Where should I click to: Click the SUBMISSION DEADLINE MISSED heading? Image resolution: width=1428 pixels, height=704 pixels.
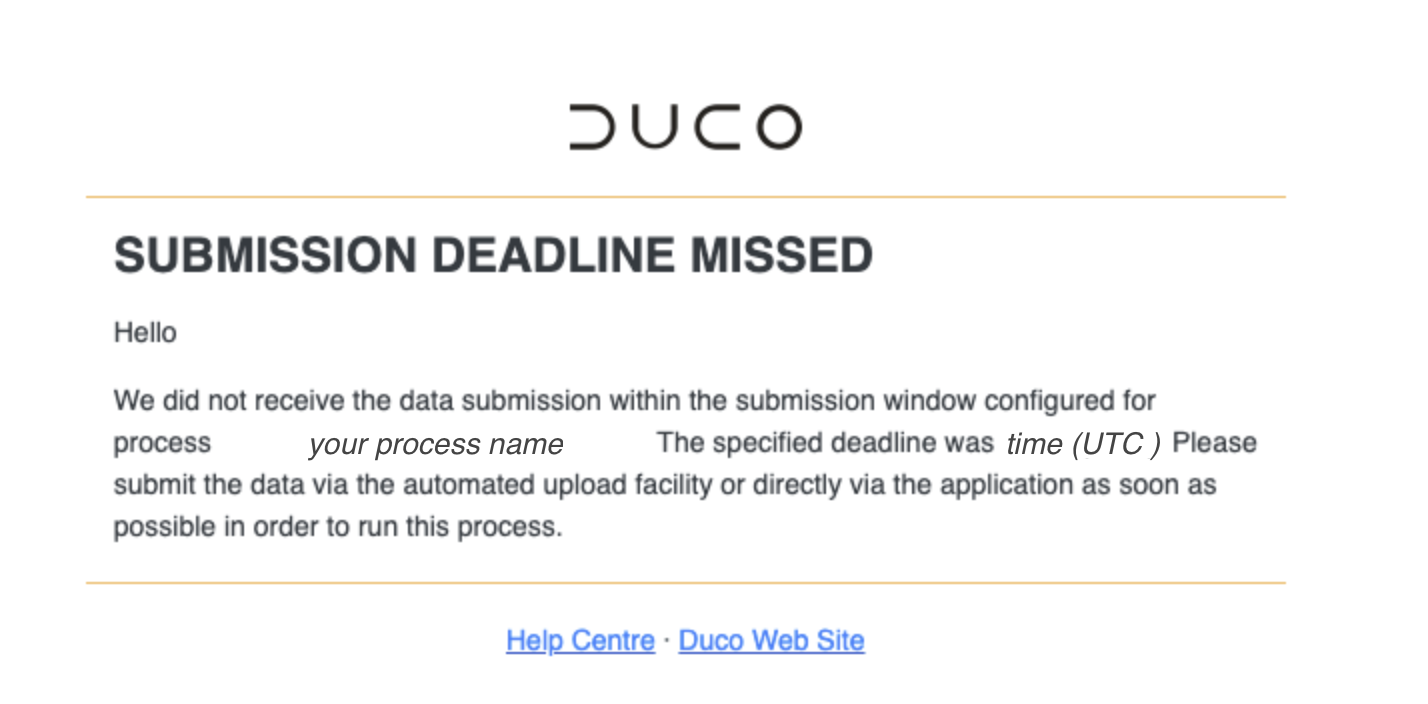[x=493, y=255]
